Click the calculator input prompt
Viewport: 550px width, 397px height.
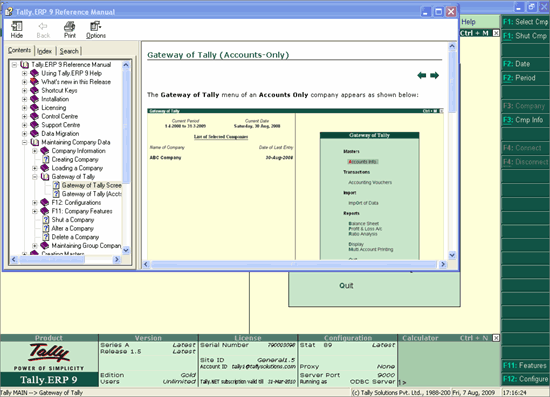[x=402, y=383]
